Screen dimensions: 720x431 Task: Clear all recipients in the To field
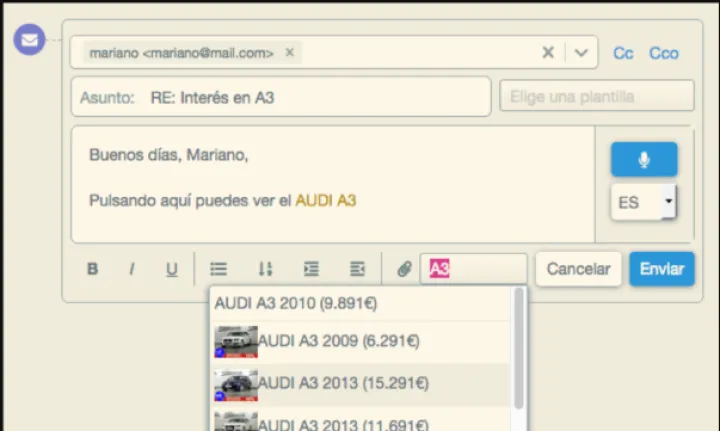(x=548, y=52)
